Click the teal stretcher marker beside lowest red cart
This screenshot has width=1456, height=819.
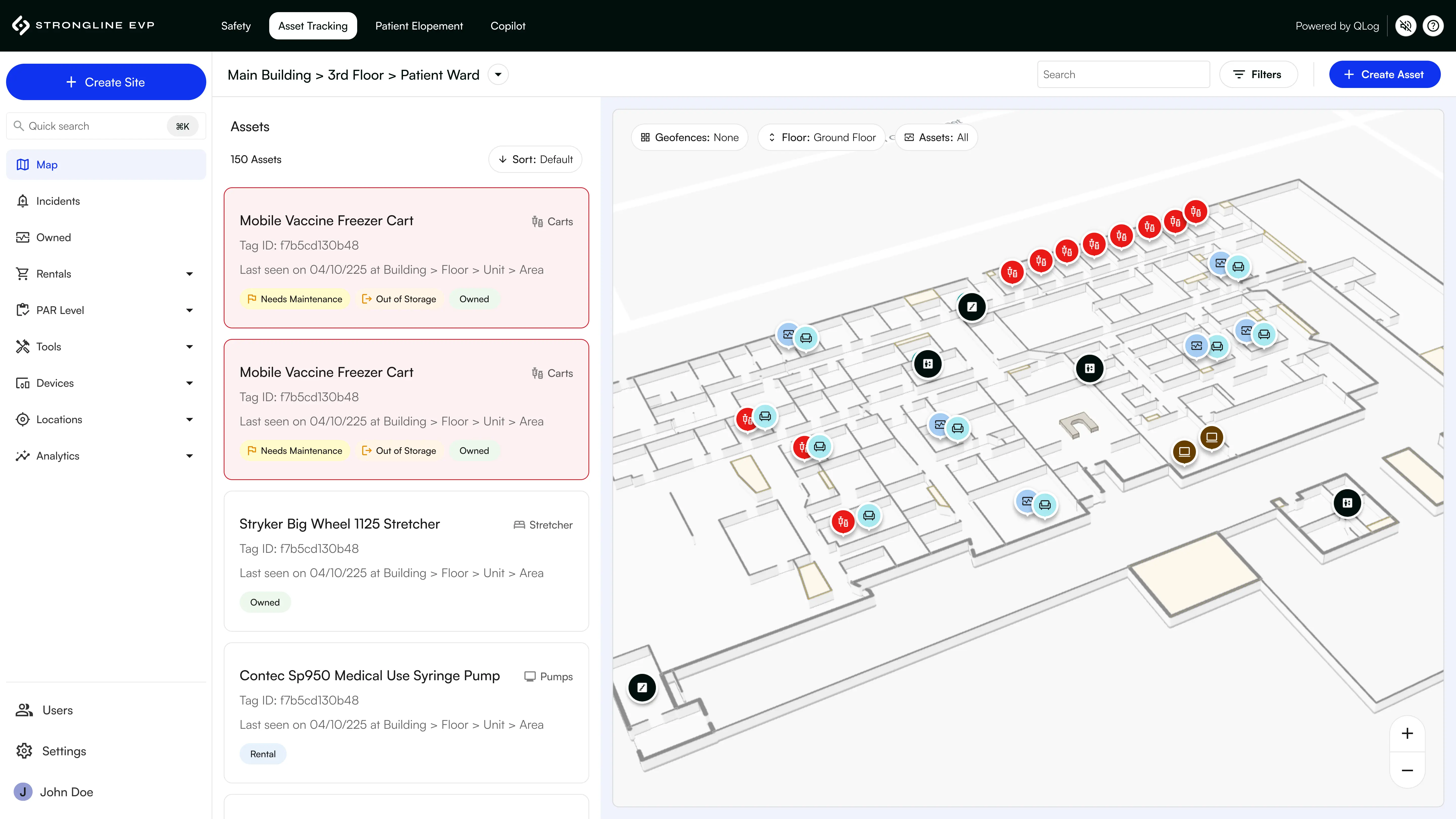pyautogui.click(x=869, y=515)
